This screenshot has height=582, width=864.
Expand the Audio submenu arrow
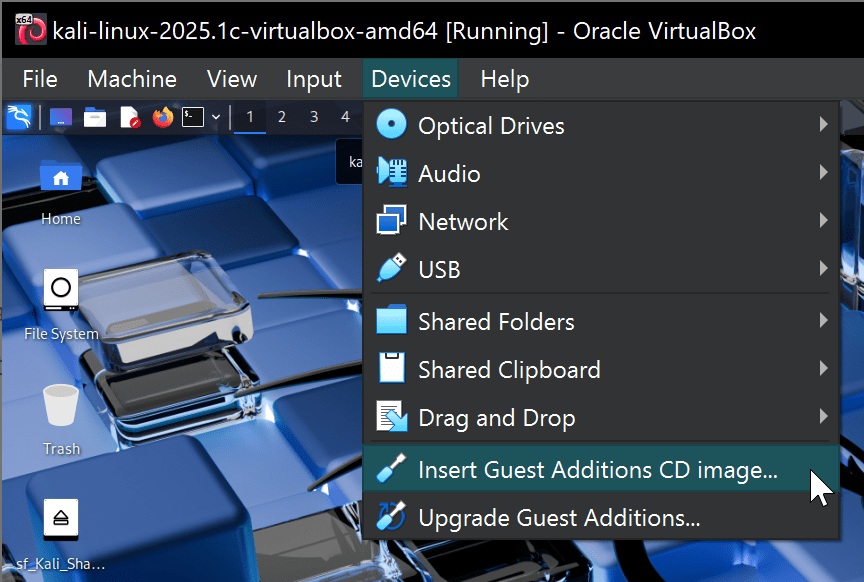823,173
